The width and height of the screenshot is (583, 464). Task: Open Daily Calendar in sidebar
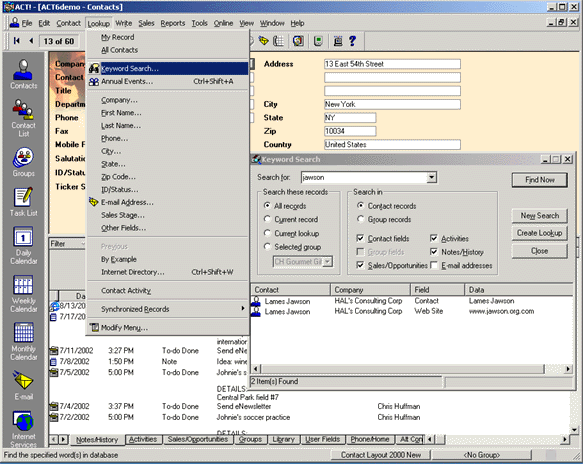pos(23,245)
